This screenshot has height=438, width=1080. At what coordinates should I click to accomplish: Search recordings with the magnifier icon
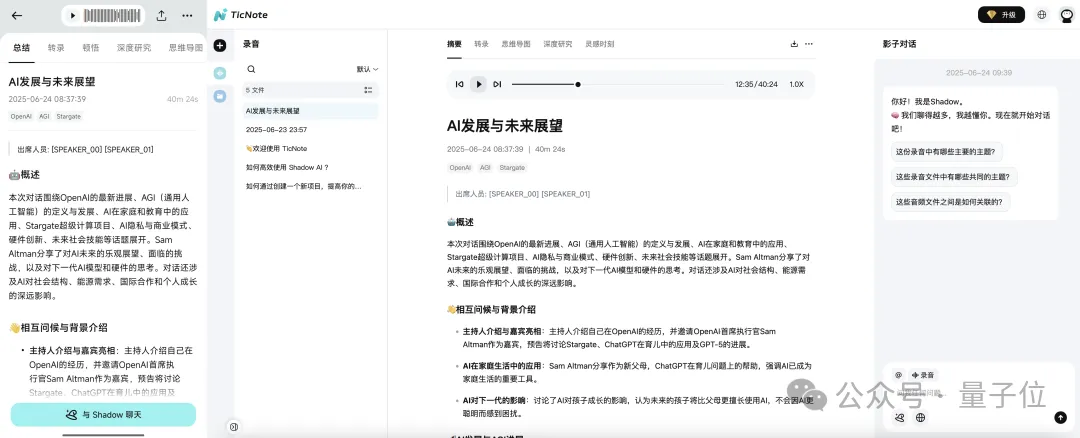(251, 69)
